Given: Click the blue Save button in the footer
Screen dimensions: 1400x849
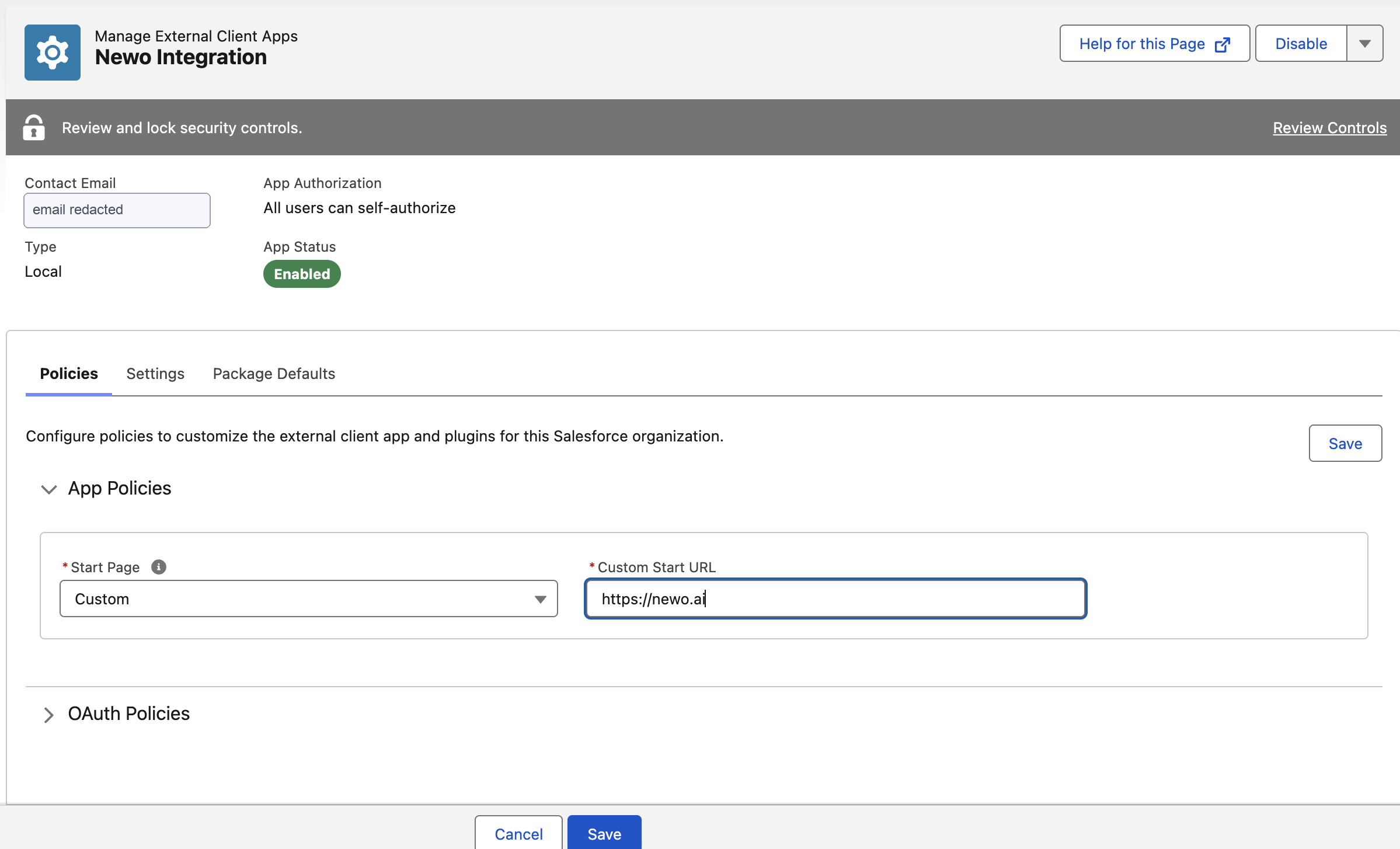Looking at the screenshot, I should pyautogui.click(x=604, y=833).
